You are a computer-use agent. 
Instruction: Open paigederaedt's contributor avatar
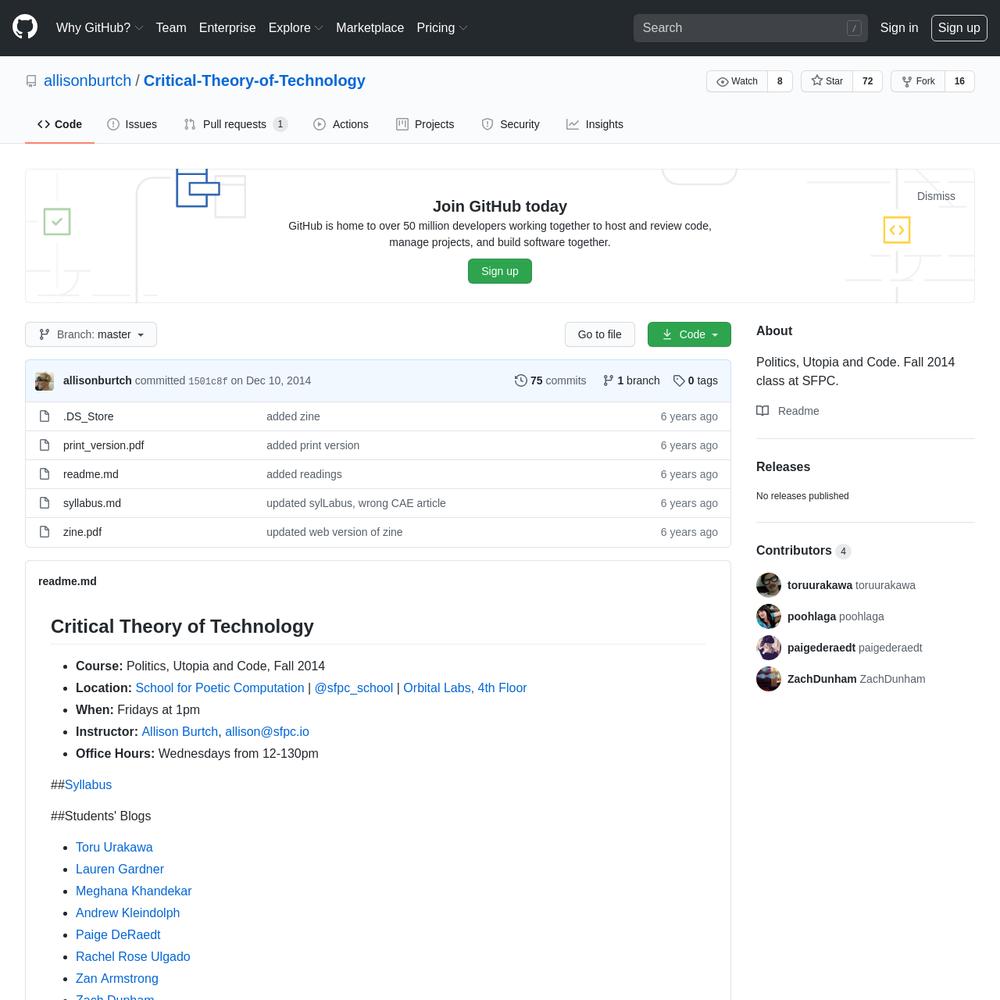pos(768,647)
